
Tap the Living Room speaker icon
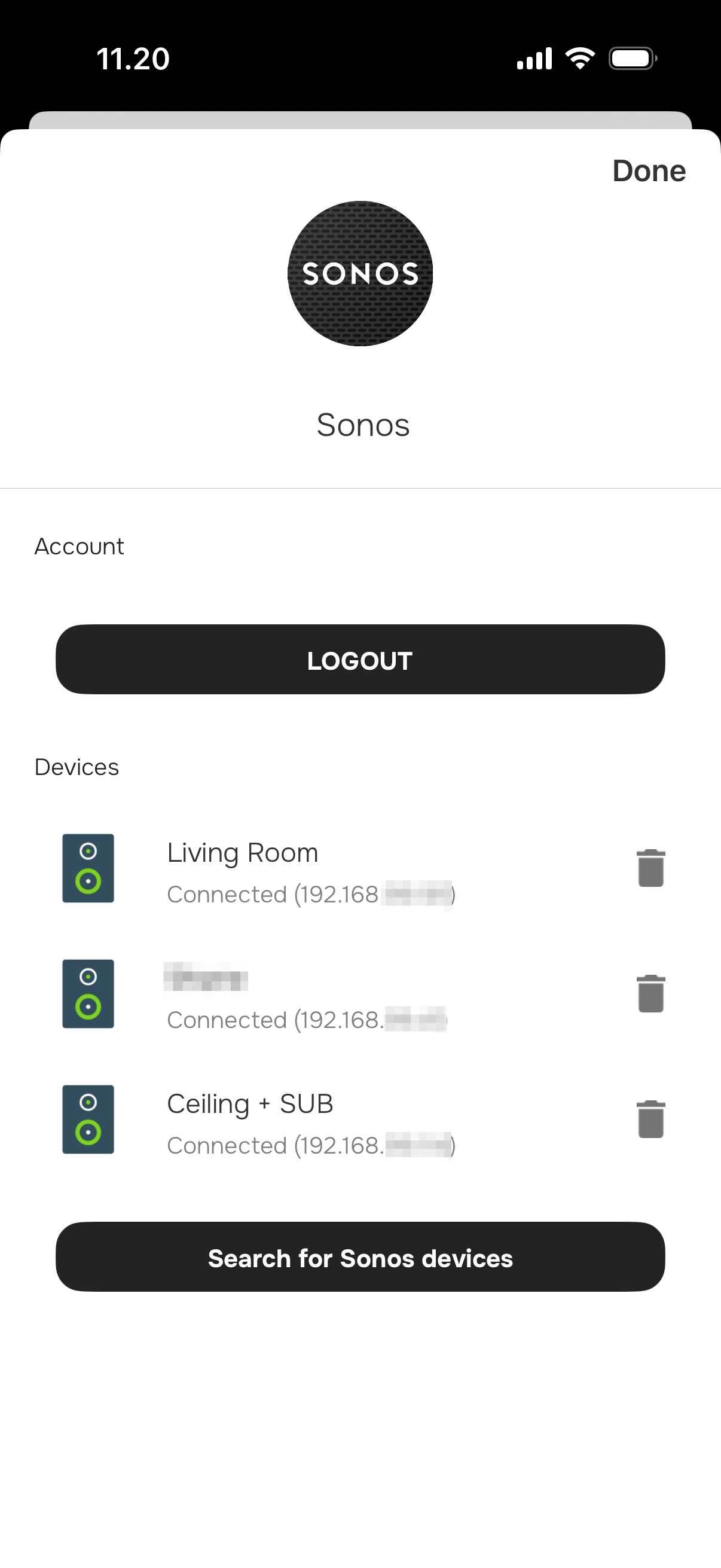pos(88,868)
